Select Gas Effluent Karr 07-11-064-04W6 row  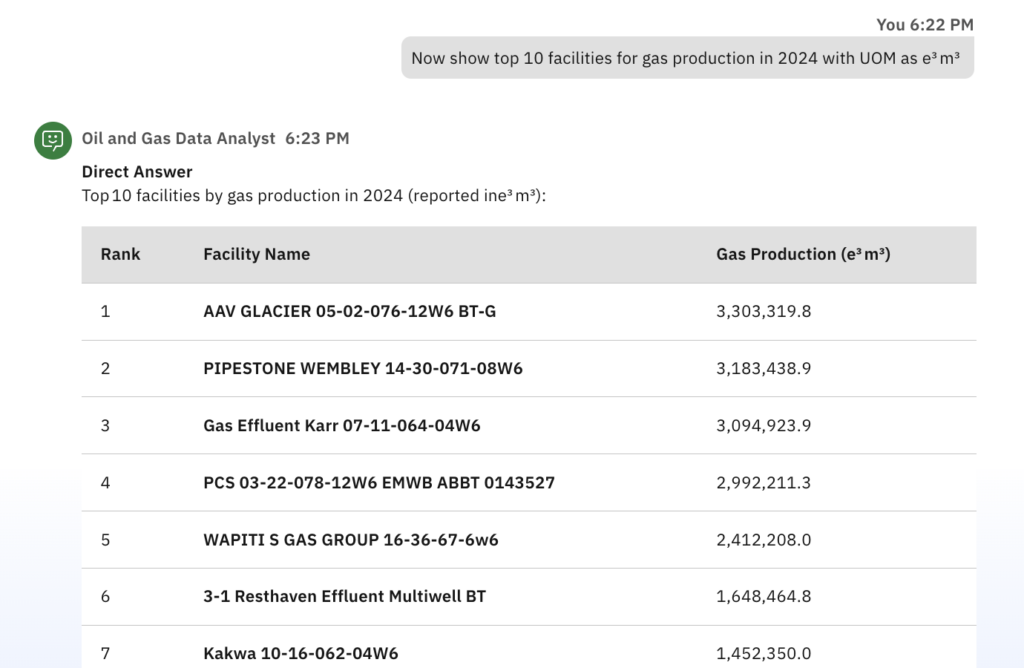(x=341, y=425)
